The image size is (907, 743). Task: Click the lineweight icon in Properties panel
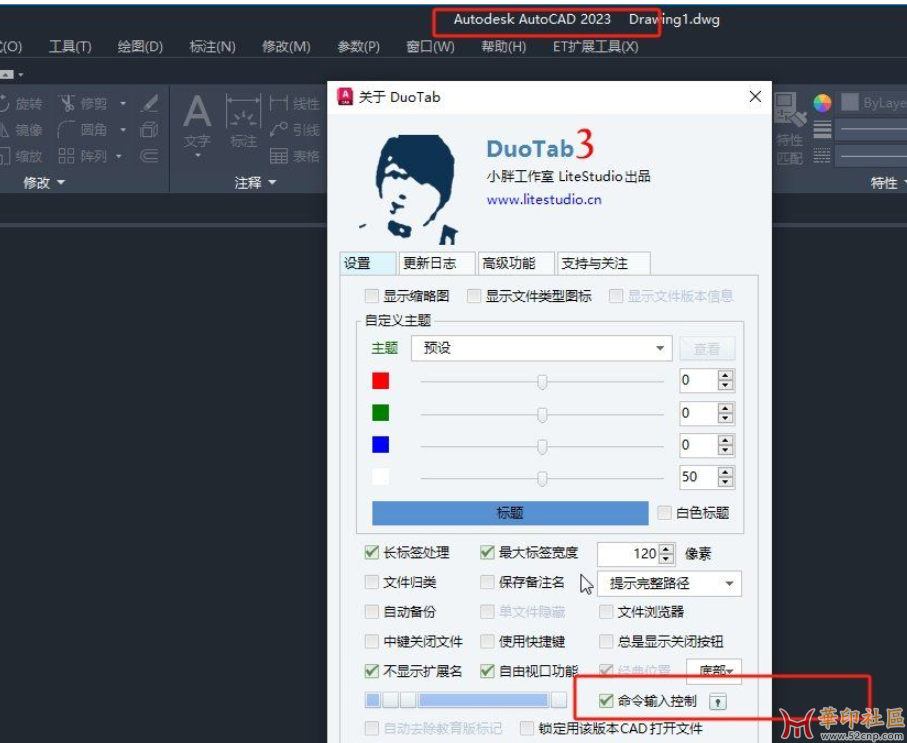tap(822, 129)
